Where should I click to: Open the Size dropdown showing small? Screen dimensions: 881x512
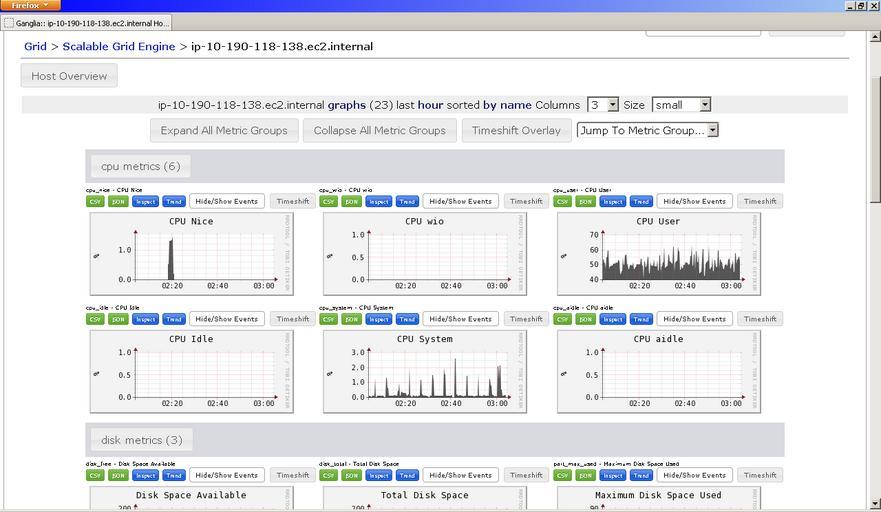(681, 105)
